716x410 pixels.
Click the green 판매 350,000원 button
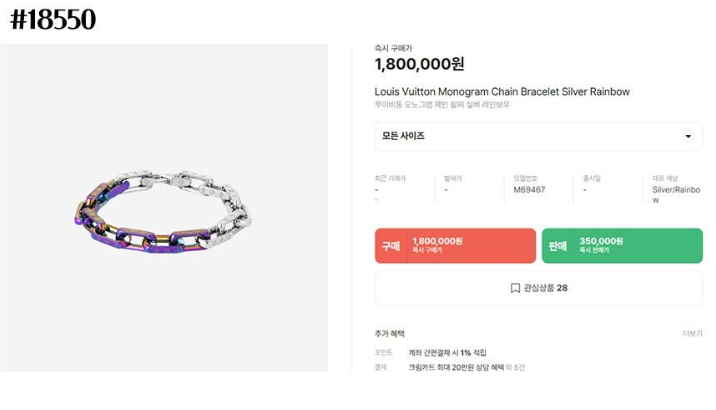pos(622,246)
